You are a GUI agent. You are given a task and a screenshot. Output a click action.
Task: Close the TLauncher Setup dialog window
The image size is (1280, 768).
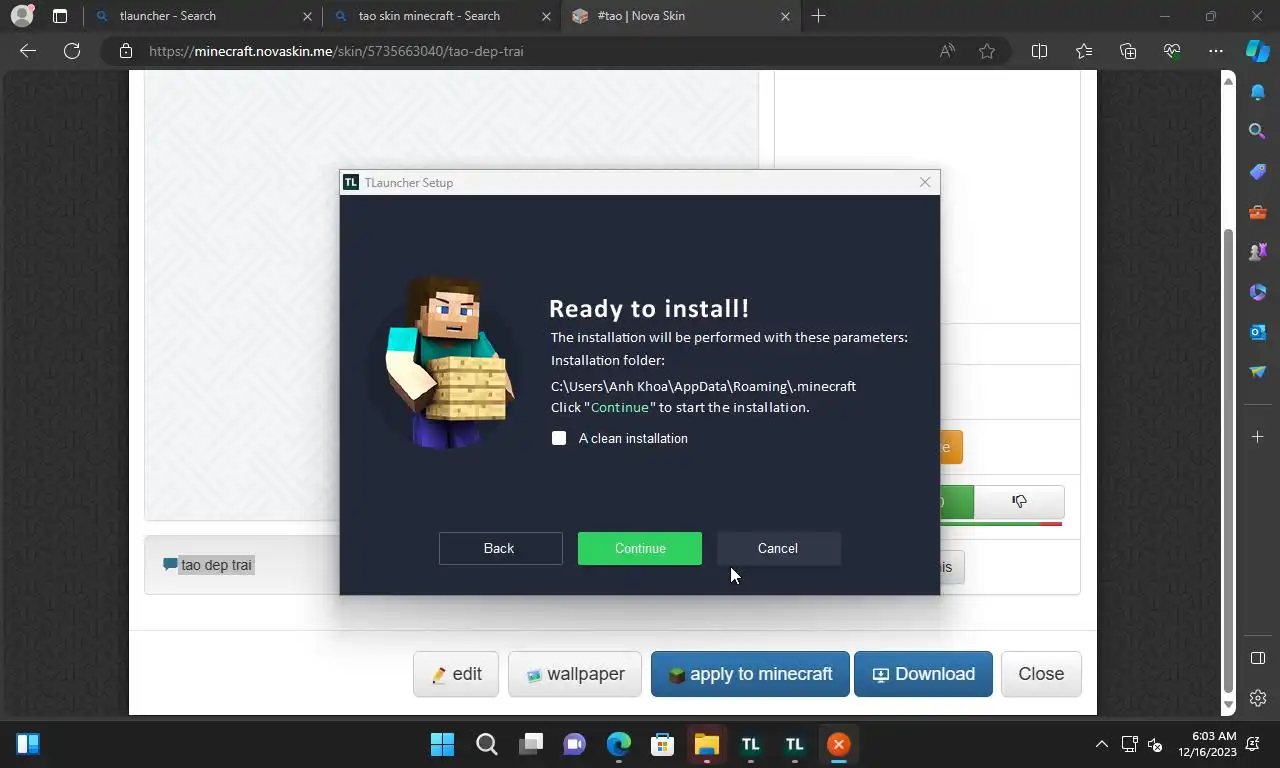click(x=925, y=182)
